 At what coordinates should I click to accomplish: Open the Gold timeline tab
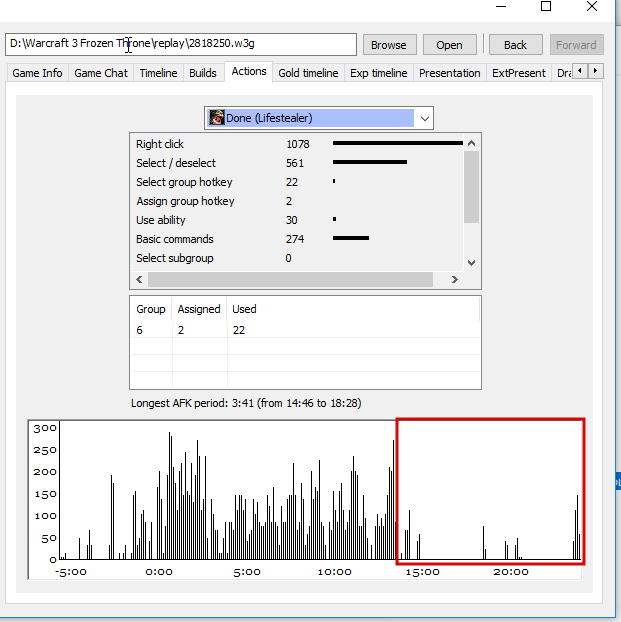[x=308, y=73]
